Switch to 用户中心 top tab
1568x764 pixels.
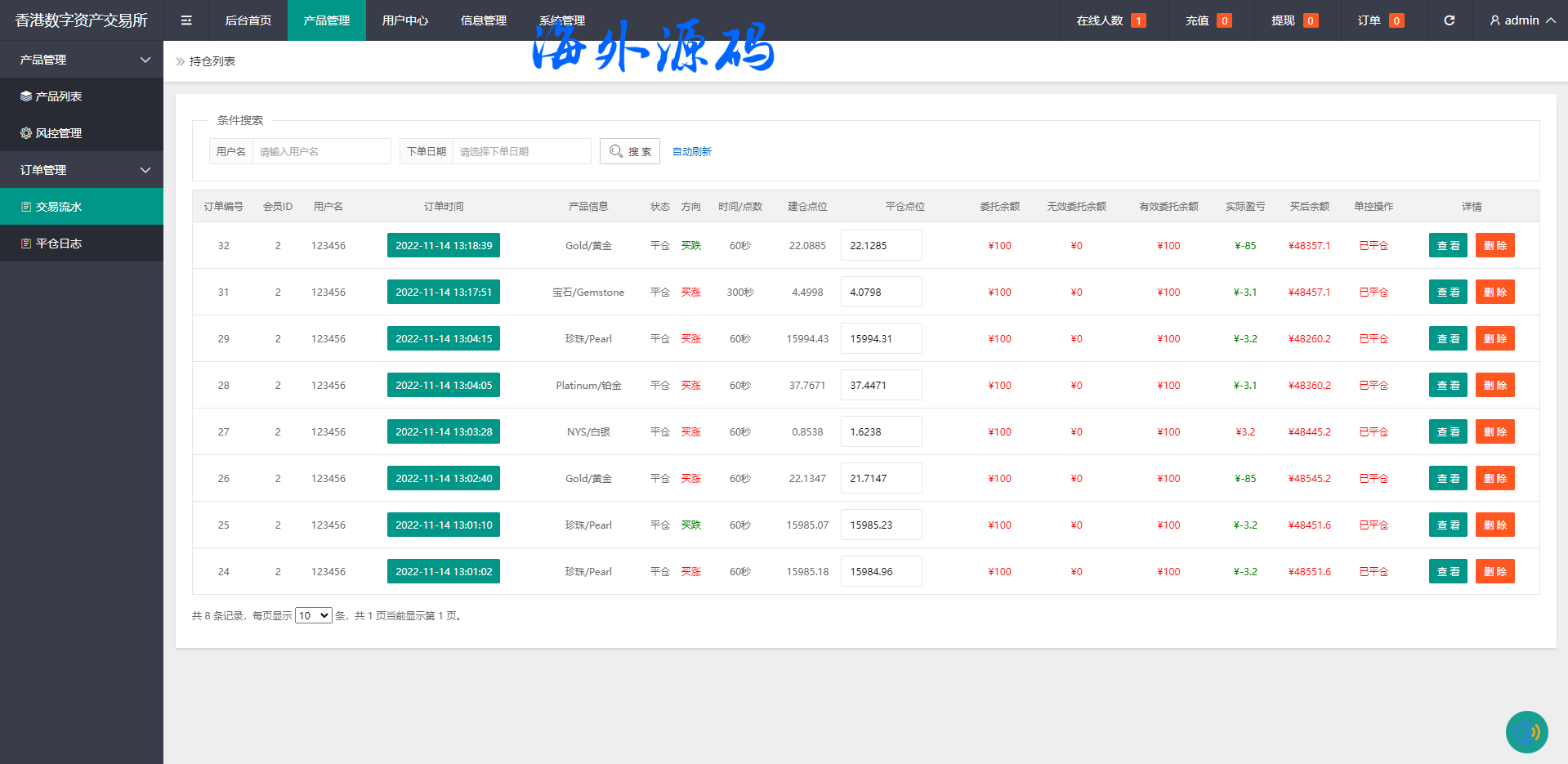tap(404, 20)
